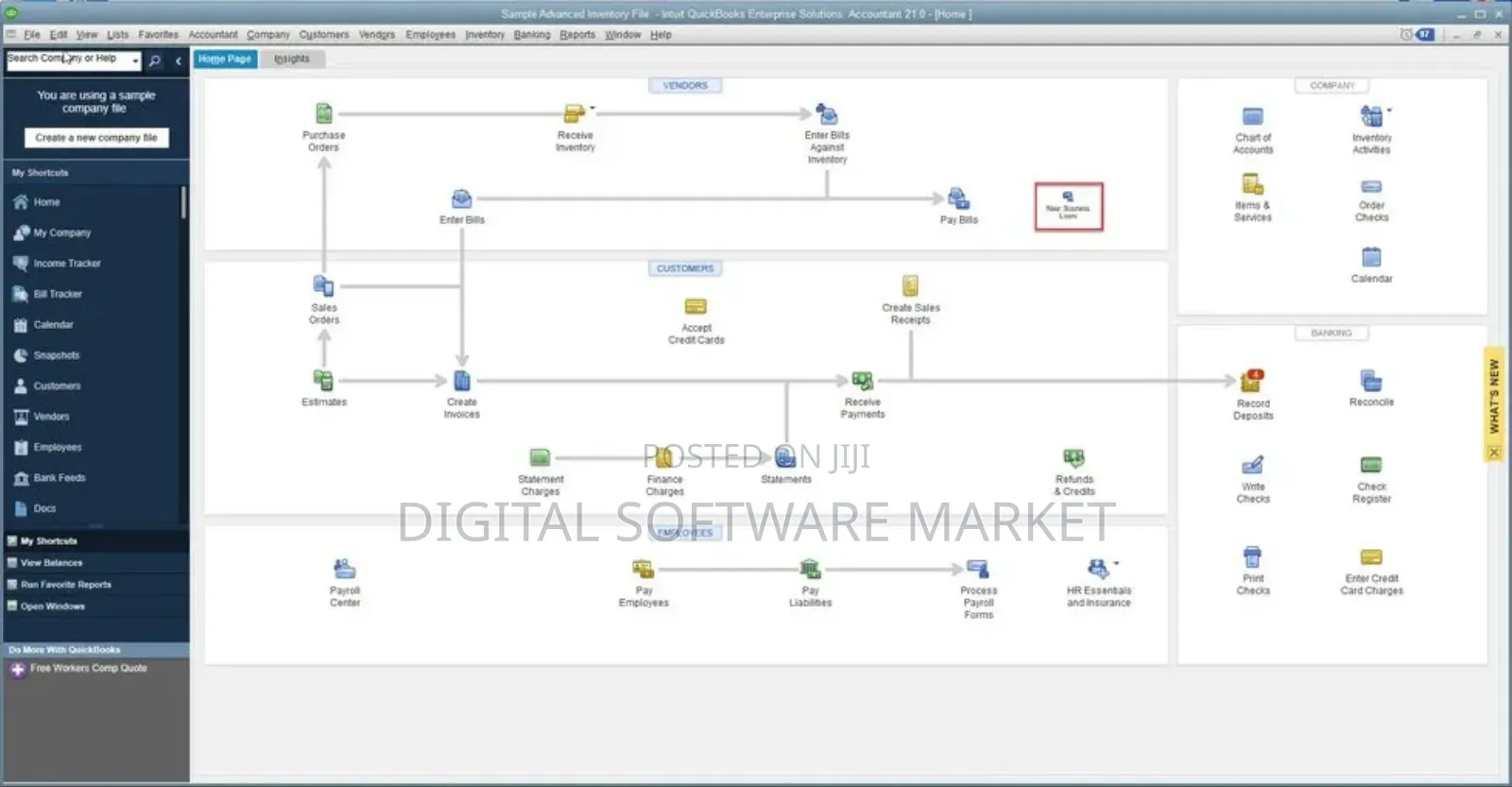The width and height of the screenshot is (1512, 787).
Task: Open Accept Credit Cards
Action: [x=696, y=306]
